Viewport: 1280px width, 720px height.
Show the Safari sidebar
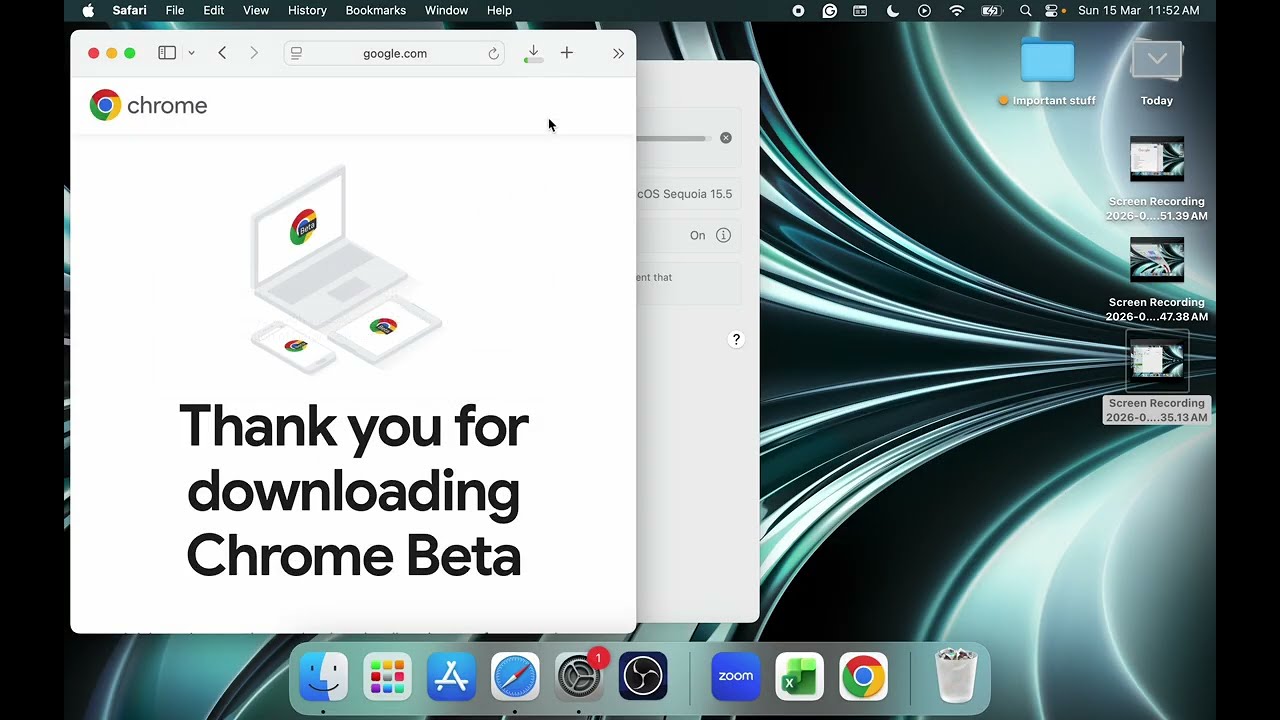tap(167, 53)
